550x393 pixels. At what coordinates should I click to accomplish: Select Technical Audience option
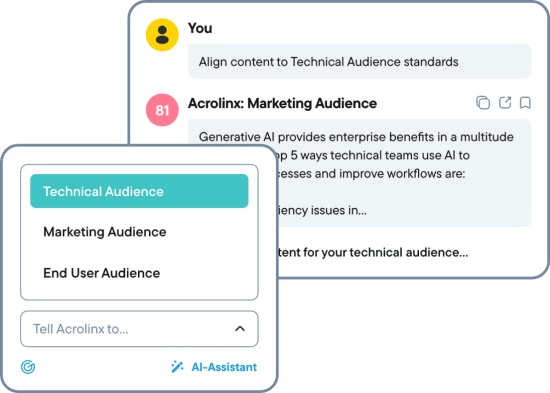[x=139, y=191]
